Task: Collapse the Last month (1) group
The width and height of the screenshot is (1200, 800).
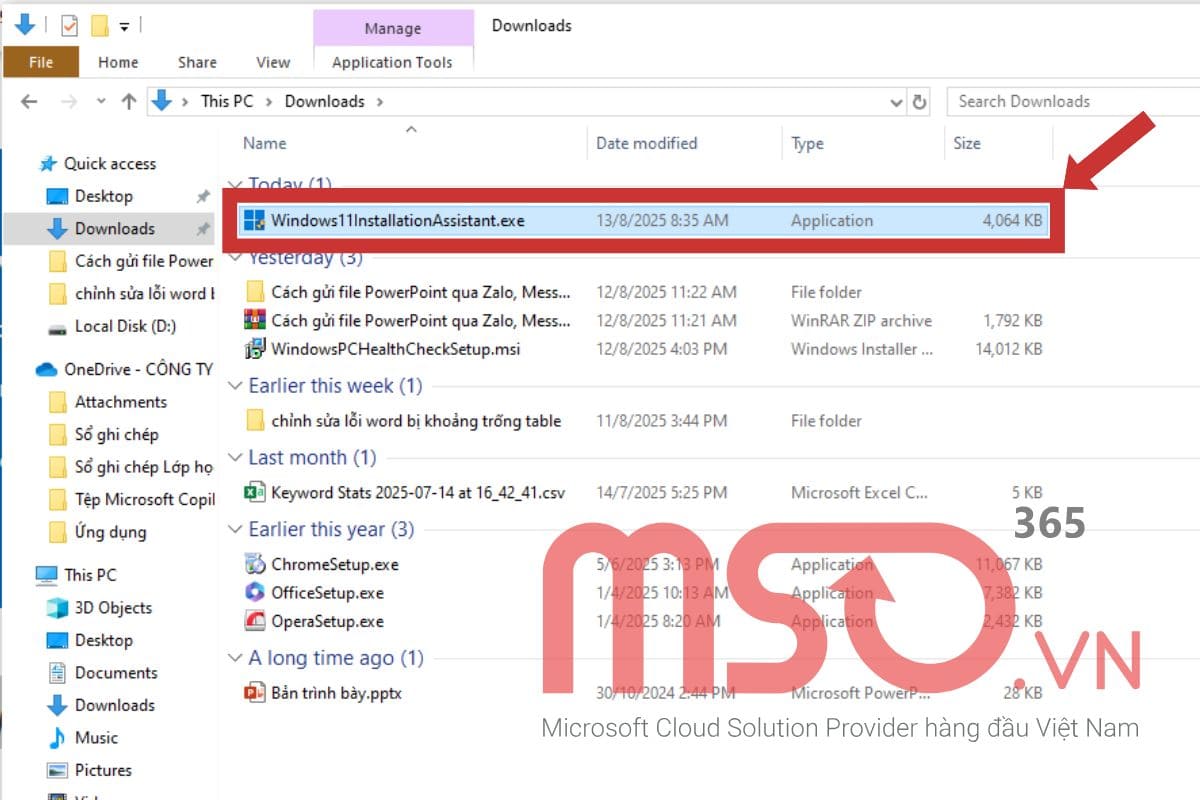Action: [235, 458]
